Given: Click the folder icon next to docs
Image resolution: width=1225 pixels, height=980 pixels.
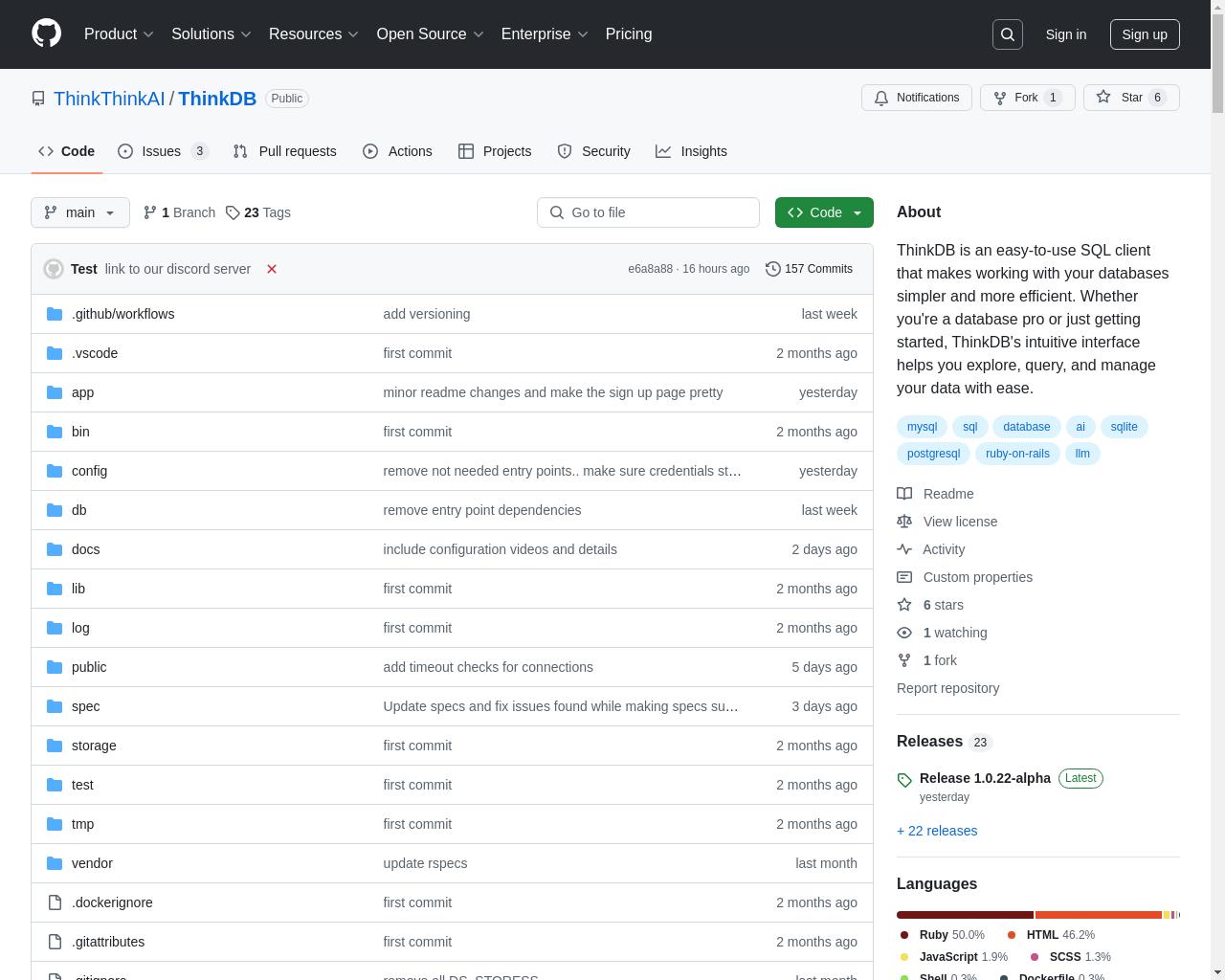Looking at the screenshot, I should [x=55, y=549].
